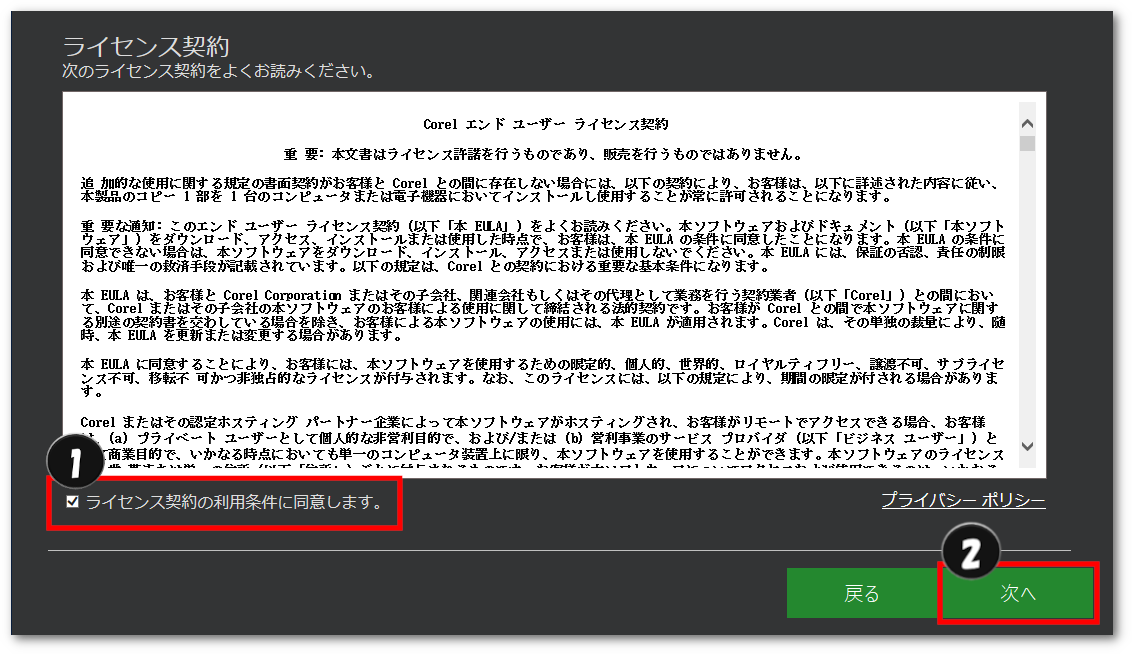Uncheck the license agreement consent checkbox
Viewport: 1132px width, 654px height.
tap(72, 502)
